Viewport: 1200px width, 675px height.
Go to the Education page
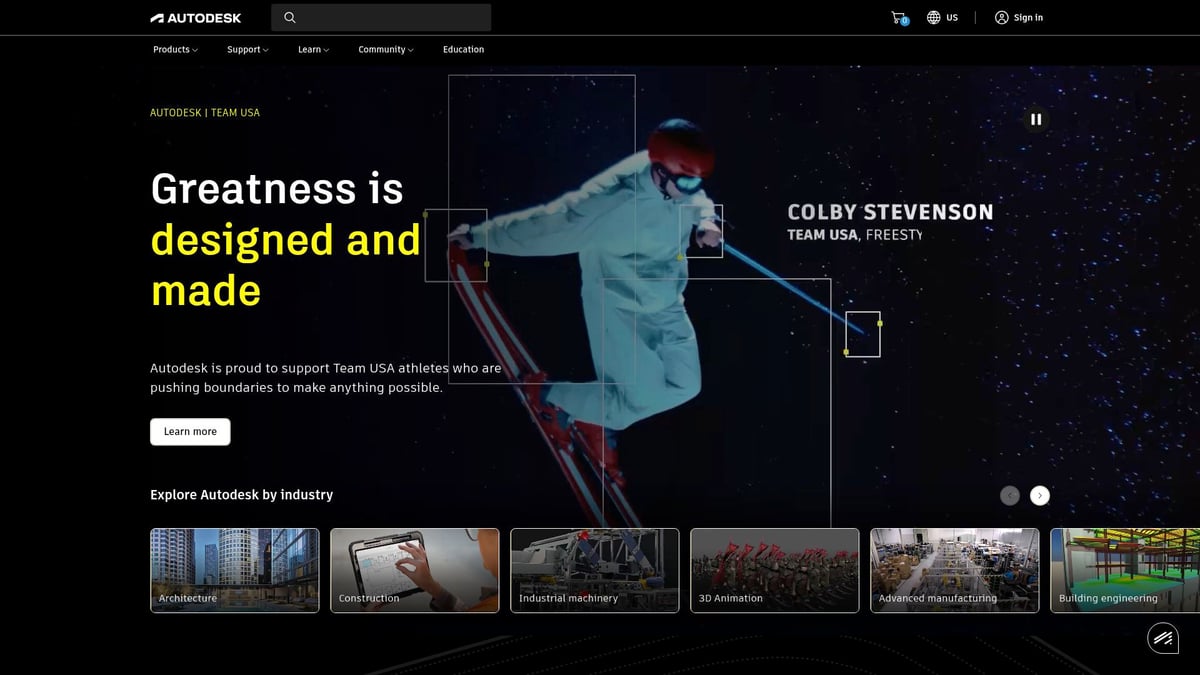coord(463,50)
